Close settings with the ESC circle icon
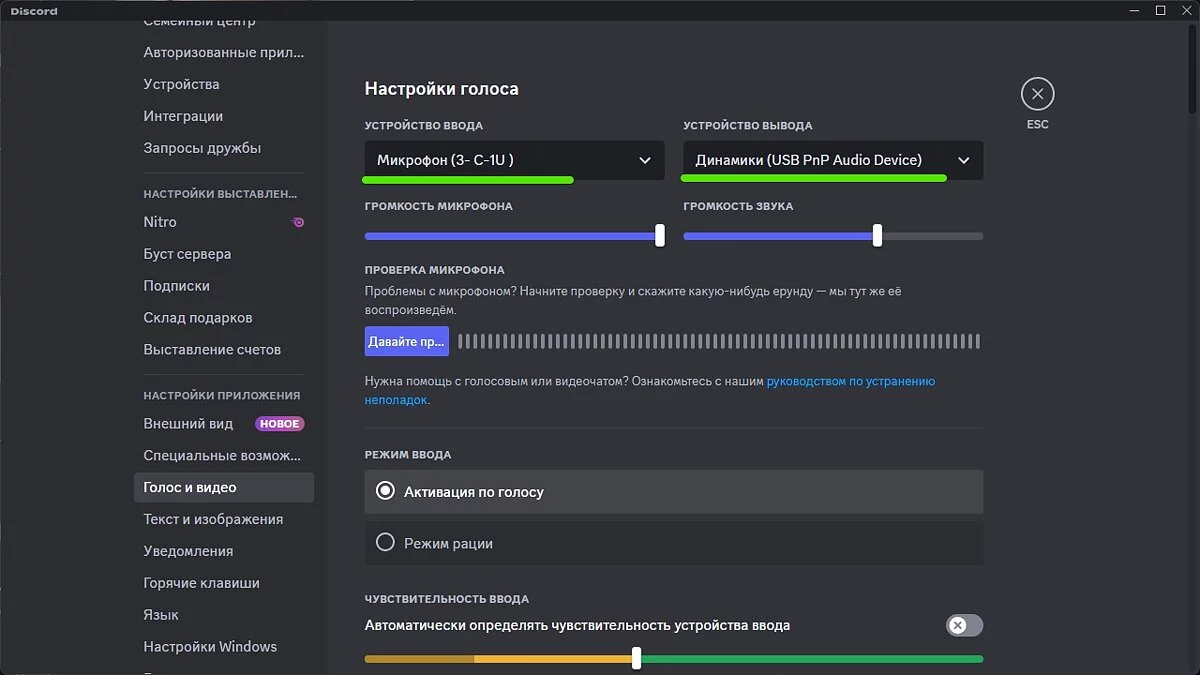 (1037, 95)
